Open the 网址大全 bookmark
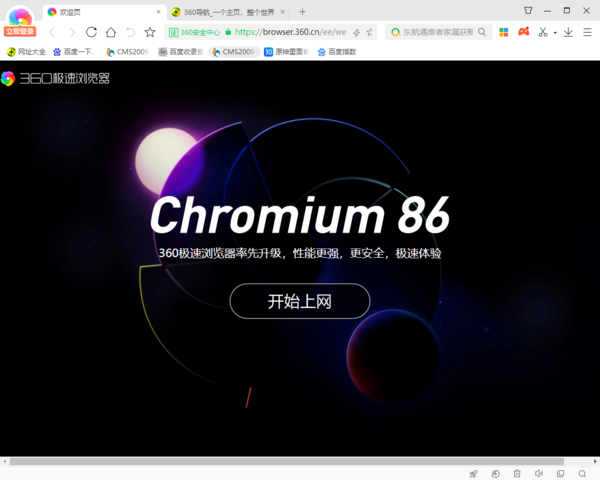 pos(27,52)
